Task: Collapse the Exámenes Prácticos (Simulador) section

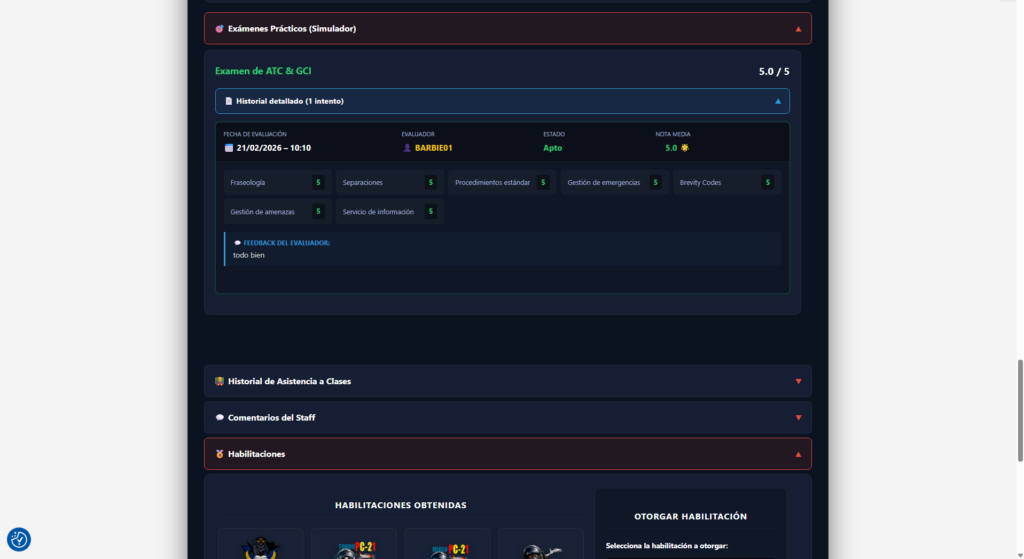Action: coord(798,29)
